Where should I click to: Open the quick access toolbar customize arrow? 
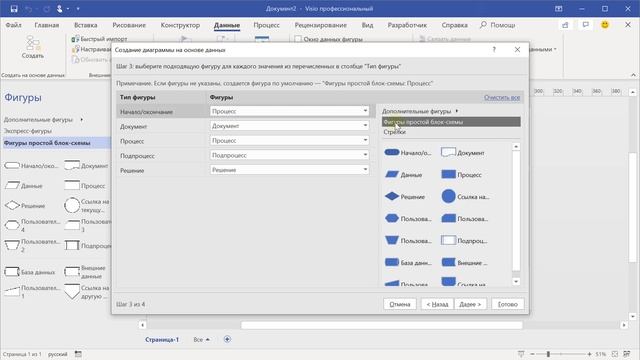click(x=78, y=9)
